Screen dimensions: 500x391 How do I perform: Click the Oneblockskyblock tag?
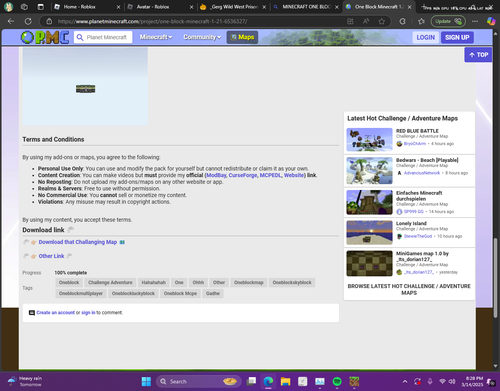[292, 283]
